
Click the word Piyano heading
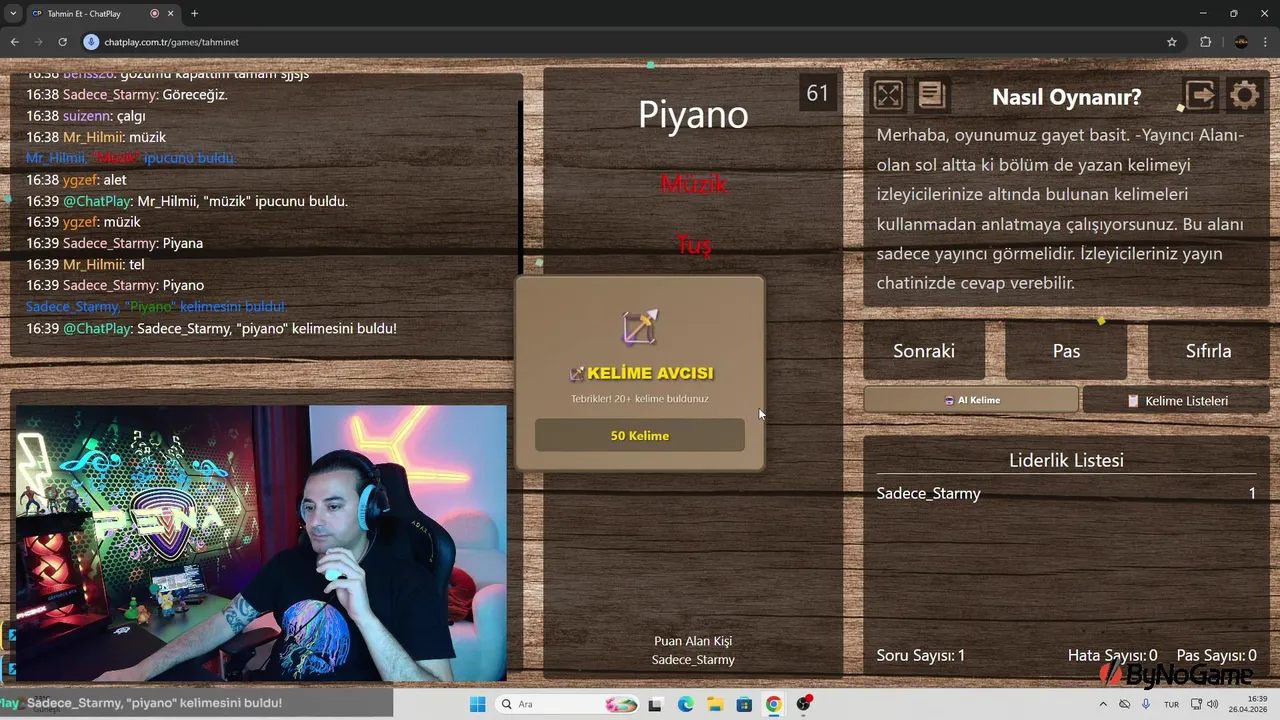tap(693, 114)
